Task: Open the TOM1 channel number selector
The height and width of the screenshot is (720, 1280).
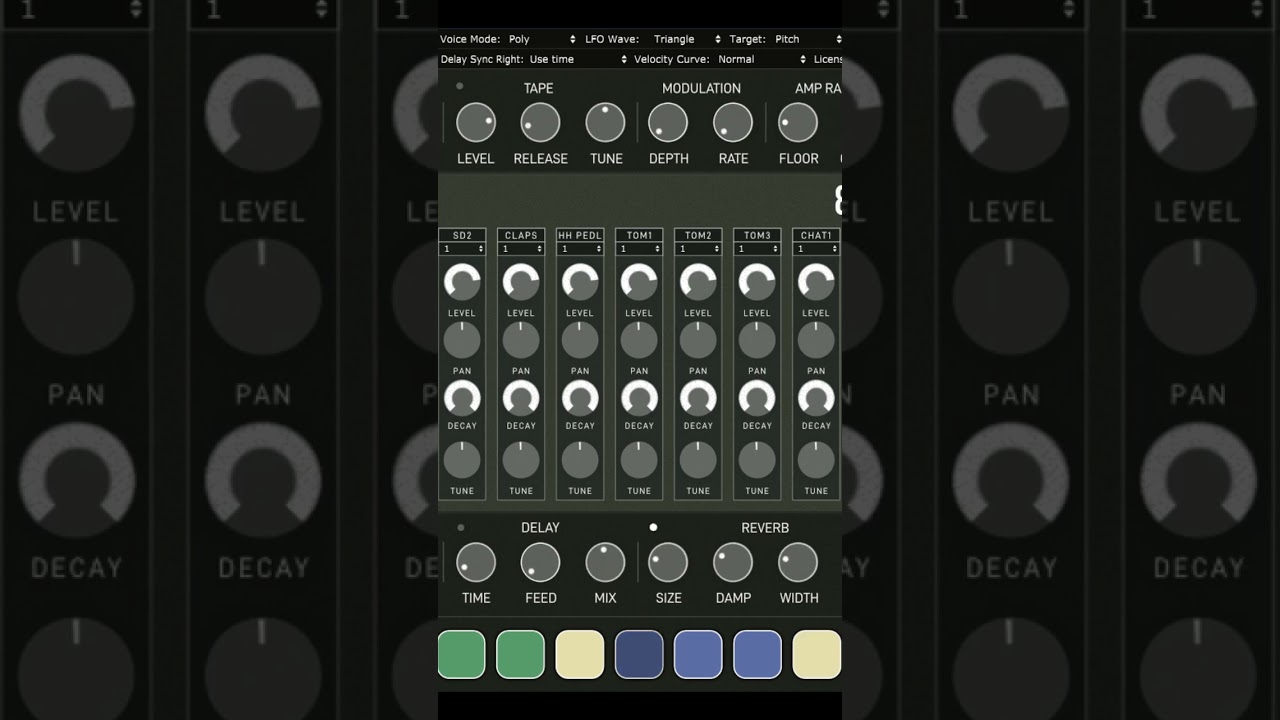Action: tap(639, 249)
